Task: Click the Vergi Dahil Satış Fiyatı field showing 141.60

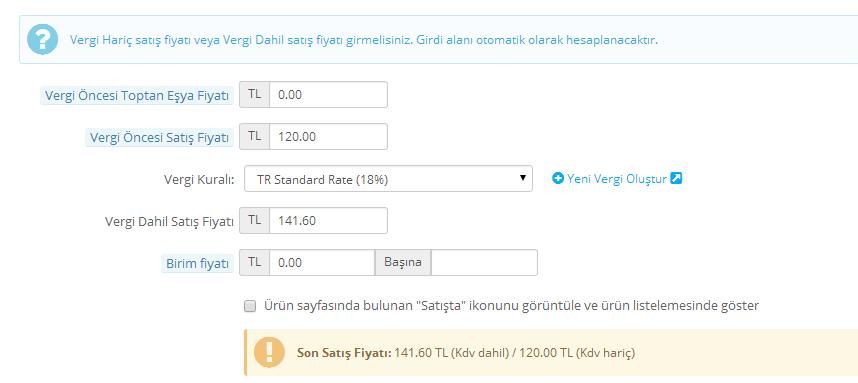Action: pyautogui.click(x=328, y=220)
